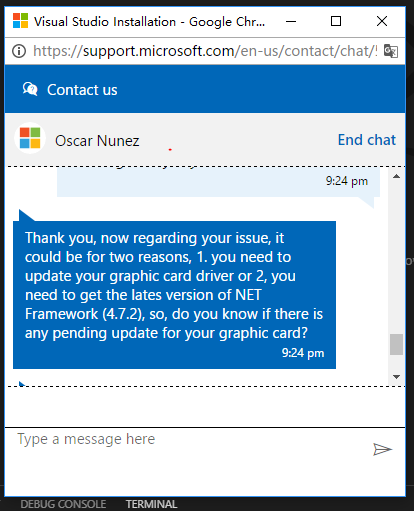Click the Microsoft logo in the title bar
Image resolution: width=414 pixels, height=511 pixels.
pos(20,21)
